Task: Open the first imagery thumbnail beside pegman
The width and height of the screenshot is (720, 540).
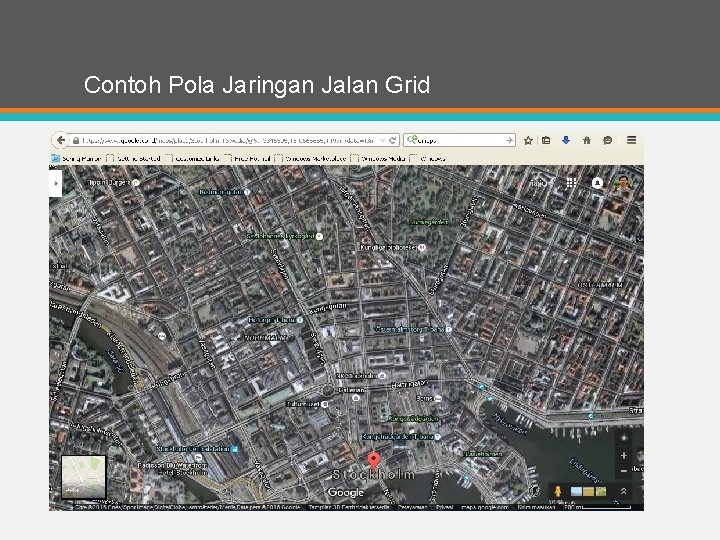Action: point(576,491)
